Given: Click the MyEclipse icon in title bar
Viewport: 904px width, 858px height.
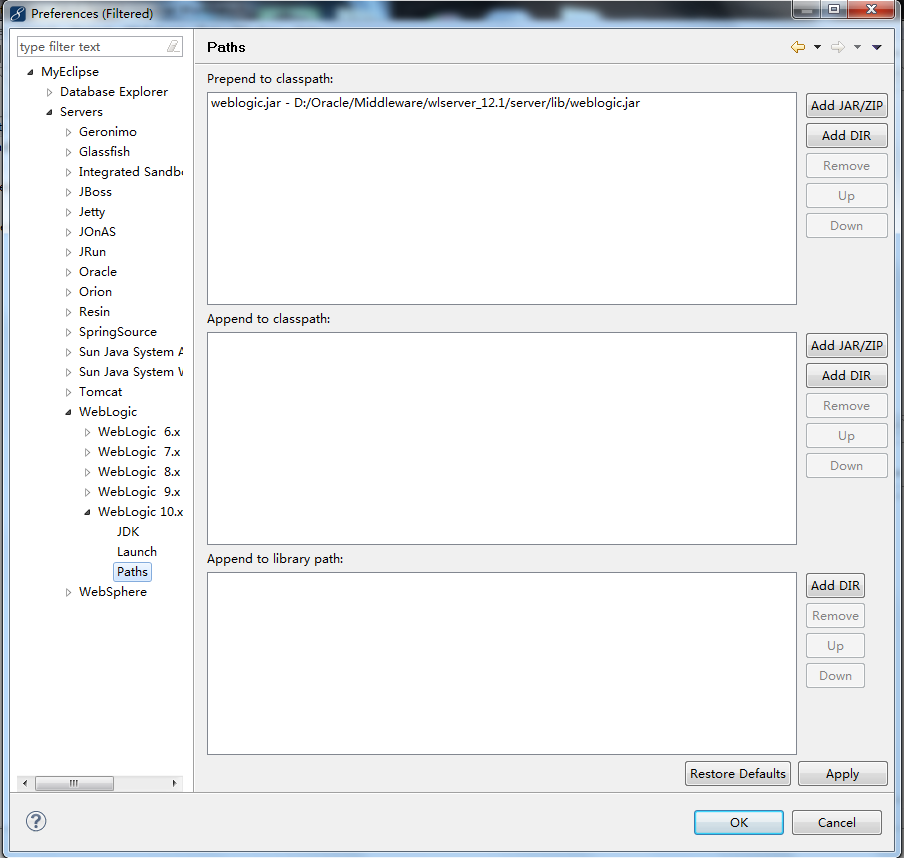Looking at the screenshot, I should pyautogui.click(x=18, y=13).
